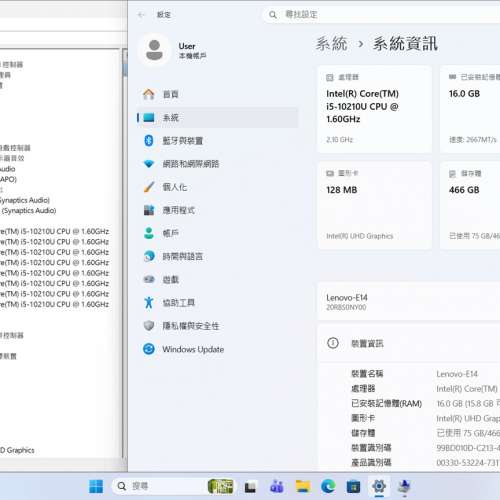The height and width of the screenshot is (500, 500).
Task: Click the 尋找設定 search field
Action: click(382, 15)
